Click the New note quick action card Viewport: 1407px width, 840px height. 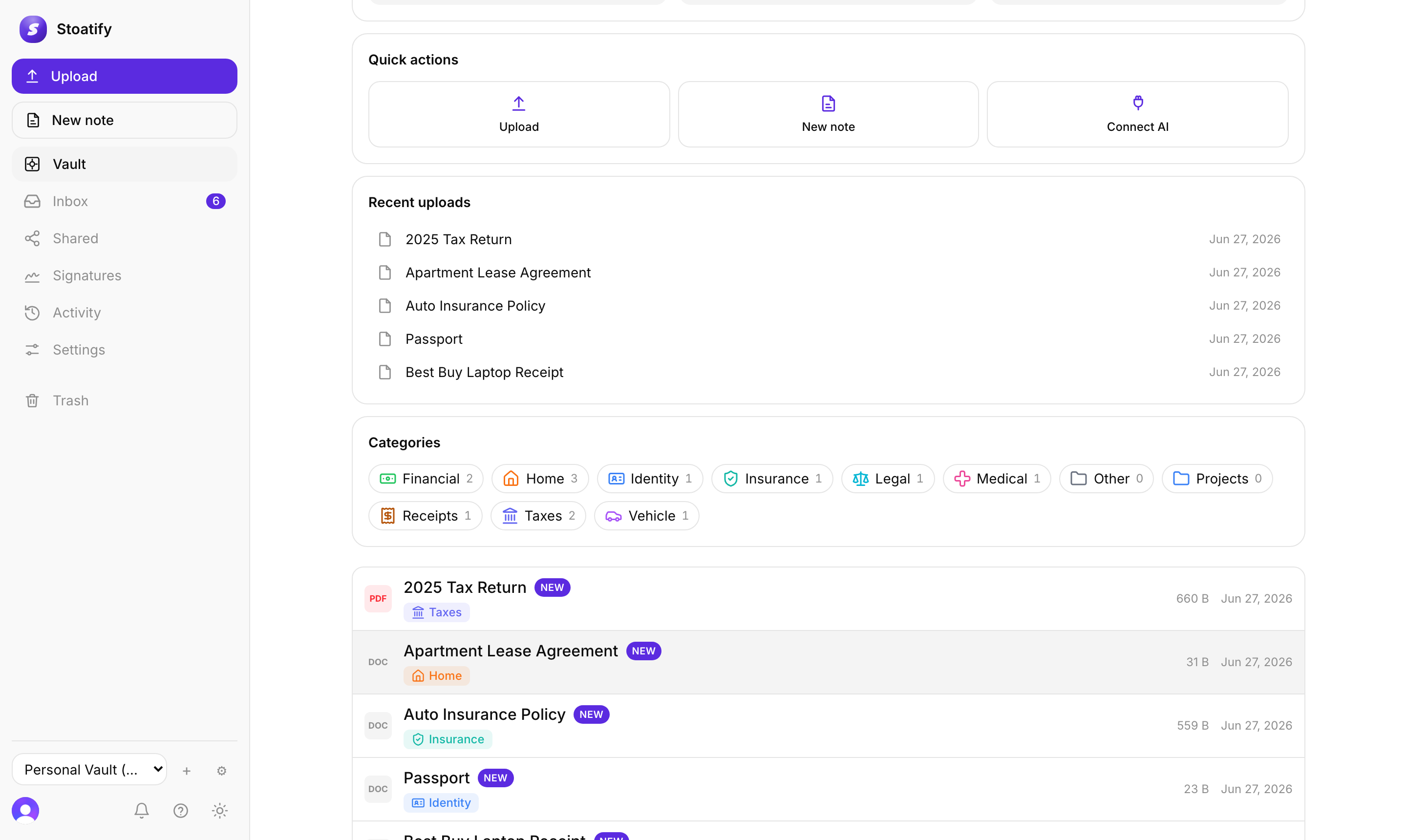(x=829, y=114)
